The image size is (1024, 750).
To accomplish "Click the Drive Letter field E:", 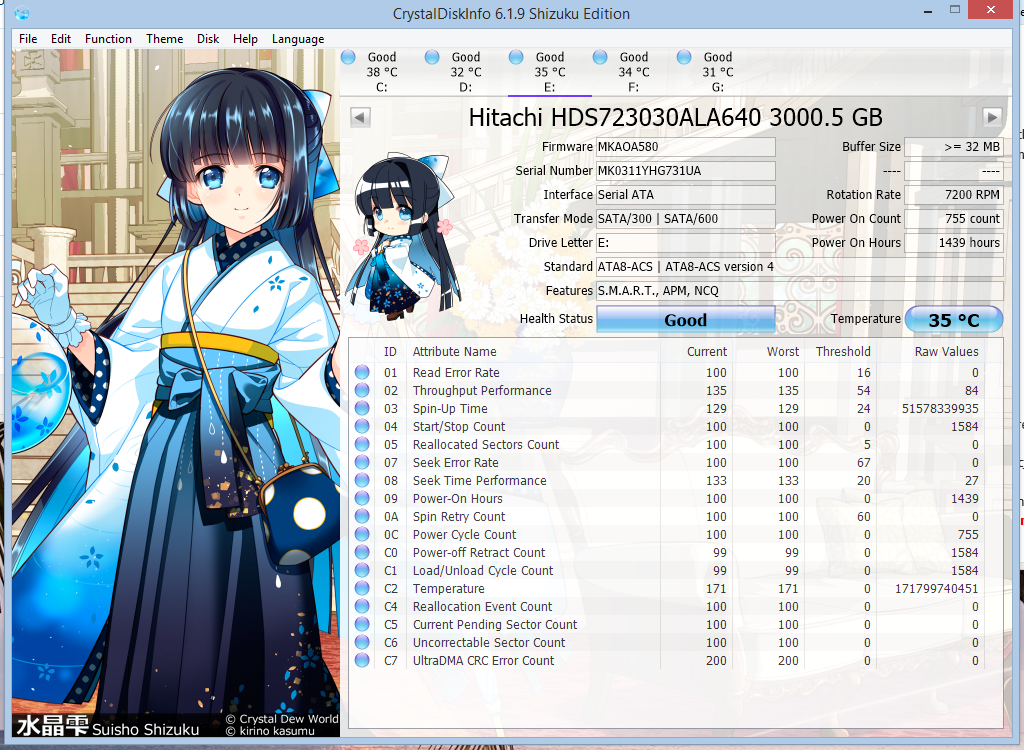I will [686, 242].
